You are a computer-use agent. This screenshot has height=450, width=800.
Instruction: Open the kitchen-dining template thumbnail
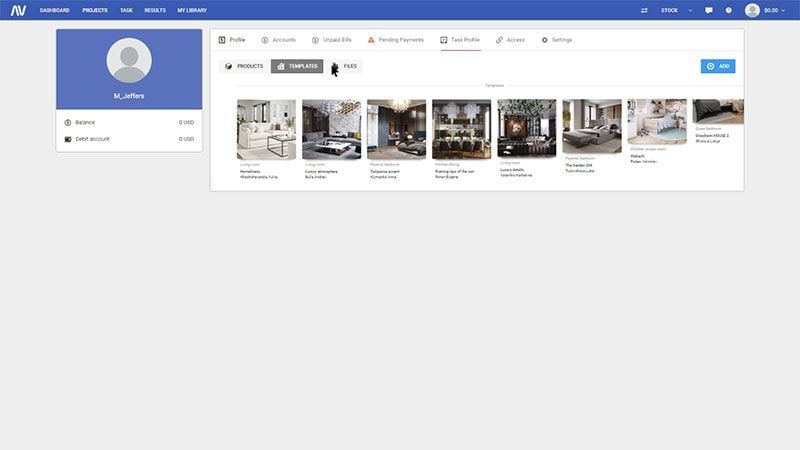pyautogui.click(x=462, y=130)
